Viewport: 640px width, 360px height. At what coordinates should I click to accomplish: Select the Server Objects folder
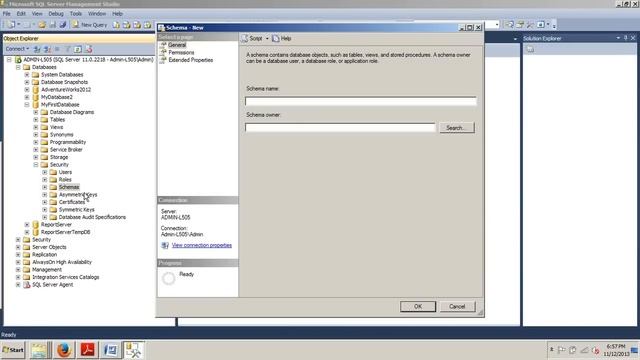(x=49, y=247)
